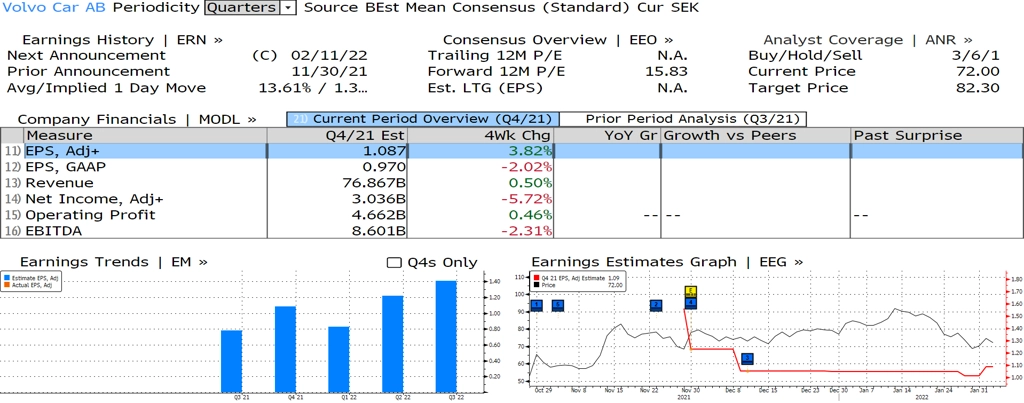The height and width of the screenshot is (403, 1024).
Task: Select the Operating Profit row
Action: pyautogui.click(x=512, y=215)
